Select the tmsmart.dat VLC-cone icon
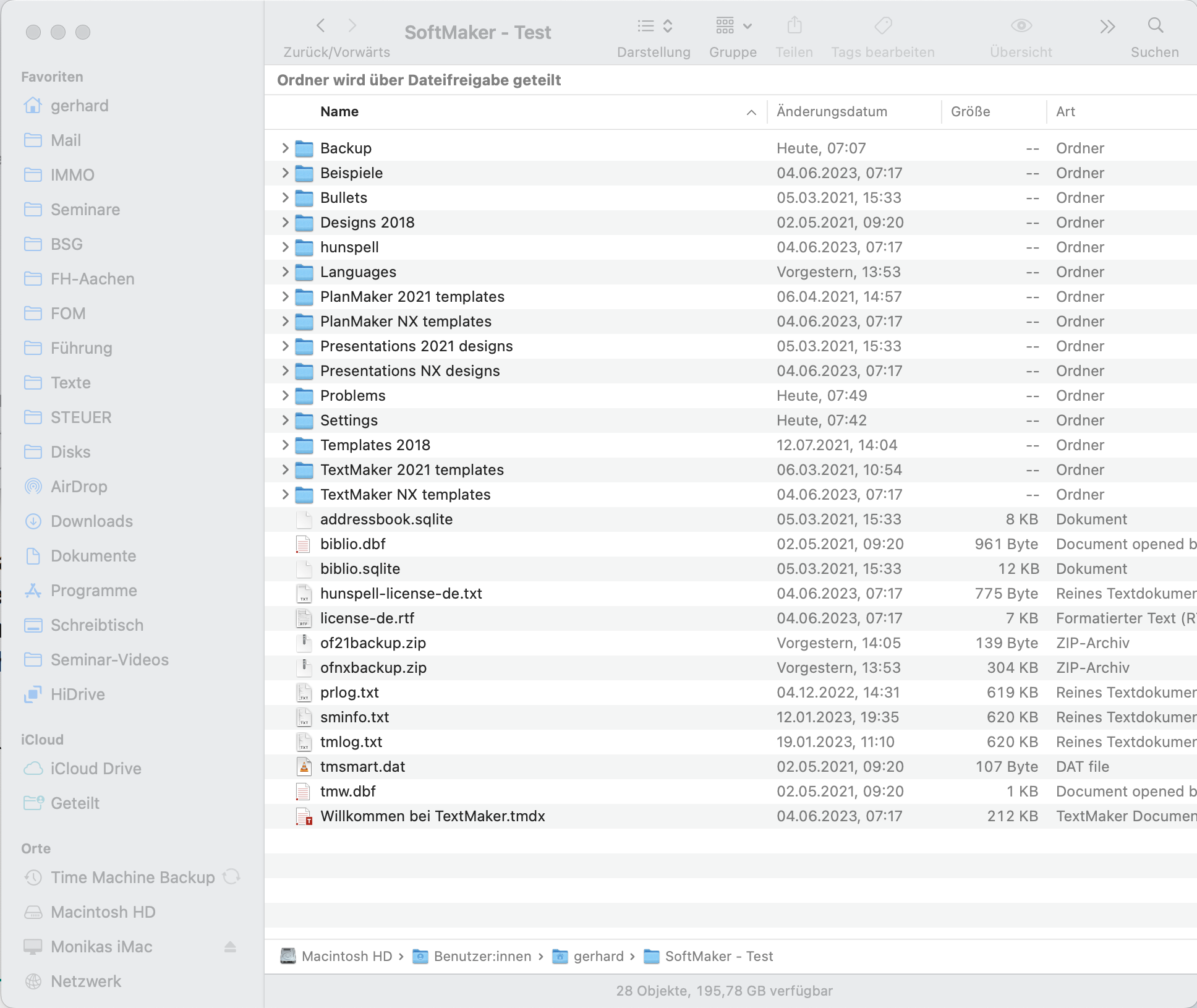 click(x=304, y=767)
